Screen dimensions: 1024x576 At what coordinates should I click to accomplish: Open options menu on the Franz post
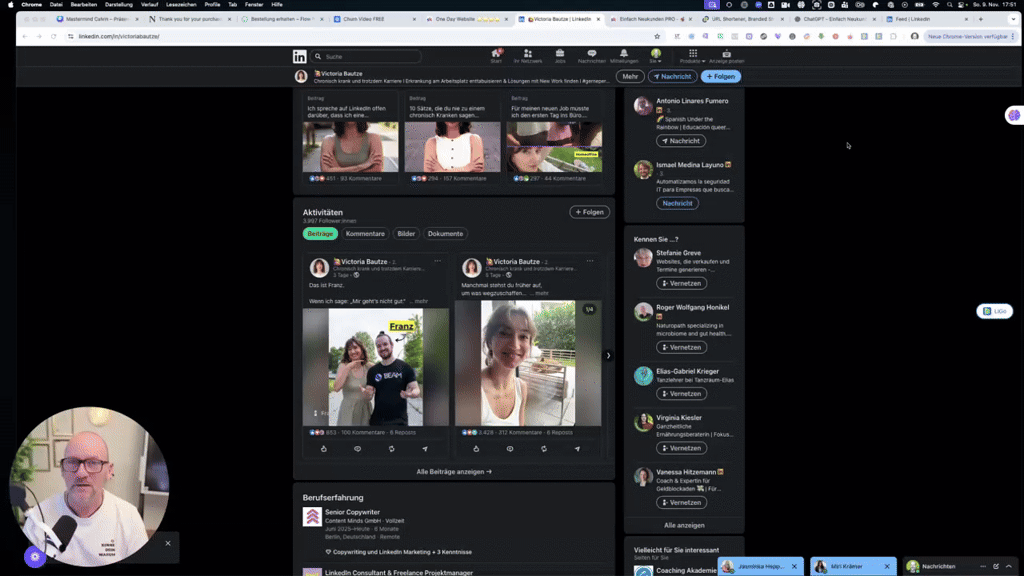438,261
